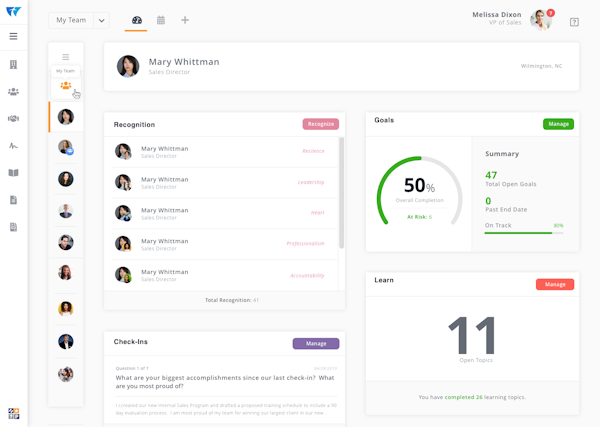Viewport: 600px width, 427px height.
Task: Select the third team member avatar
Action: [66, 179]
